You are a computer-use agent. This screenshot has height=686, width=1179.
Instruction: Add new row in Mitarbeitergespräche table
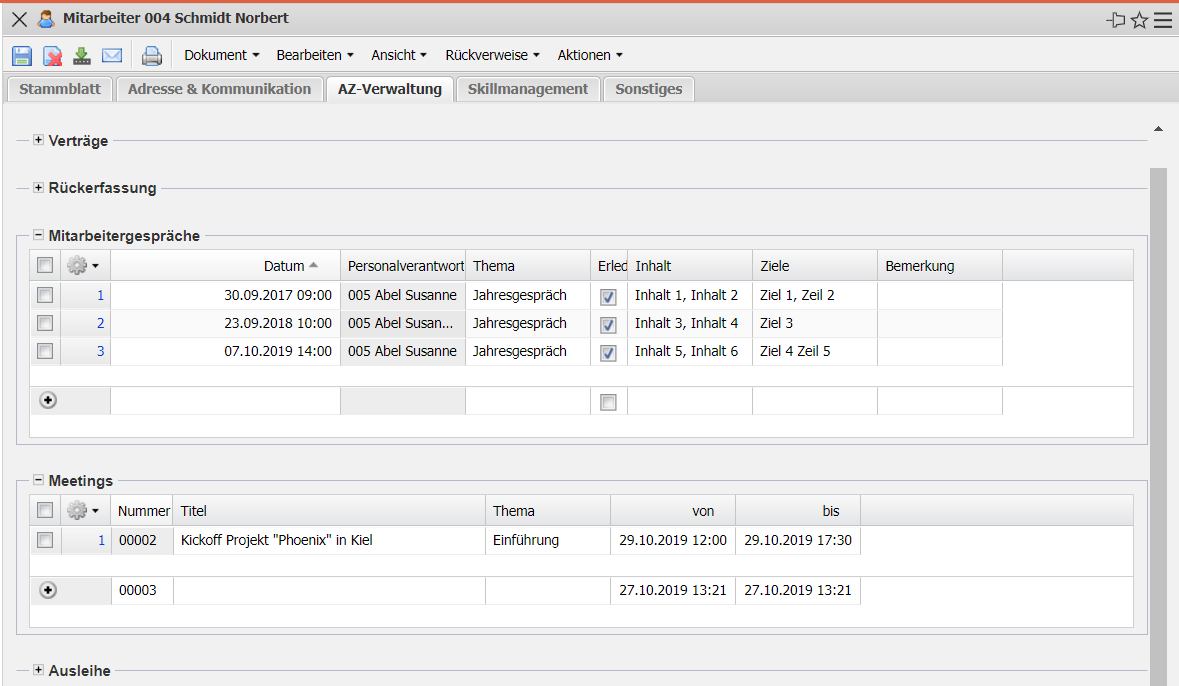click(x=48, y=400)
